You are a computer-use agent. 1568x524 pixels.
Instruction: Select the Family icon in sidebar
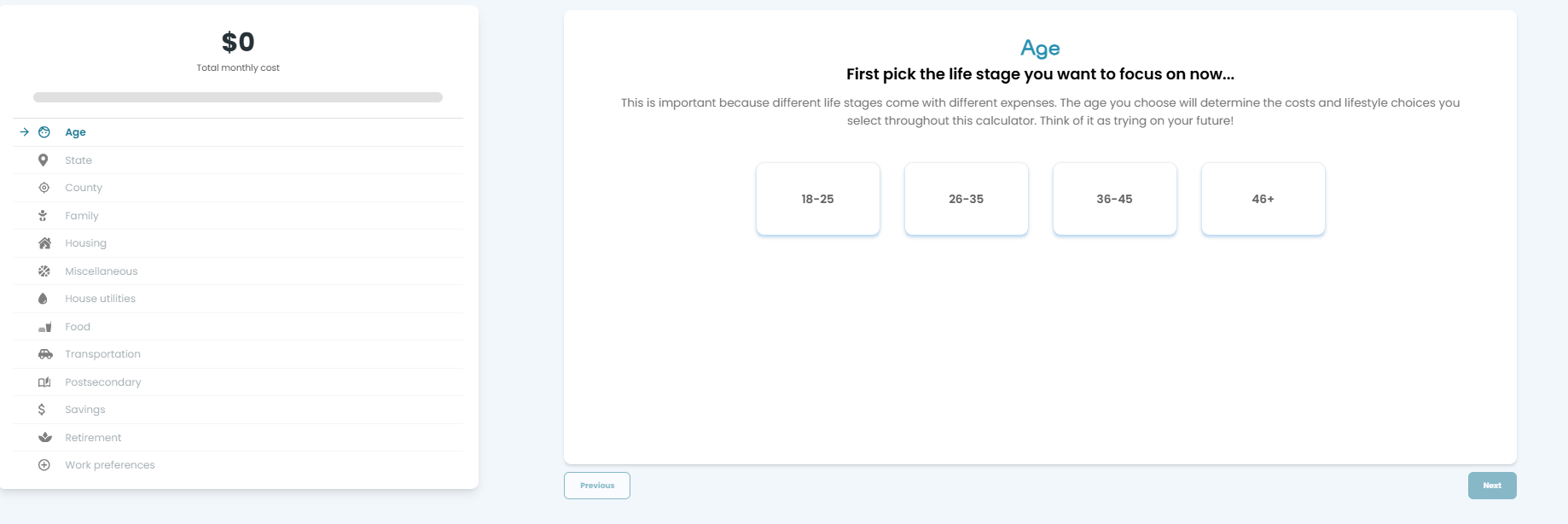coord(43,216)
